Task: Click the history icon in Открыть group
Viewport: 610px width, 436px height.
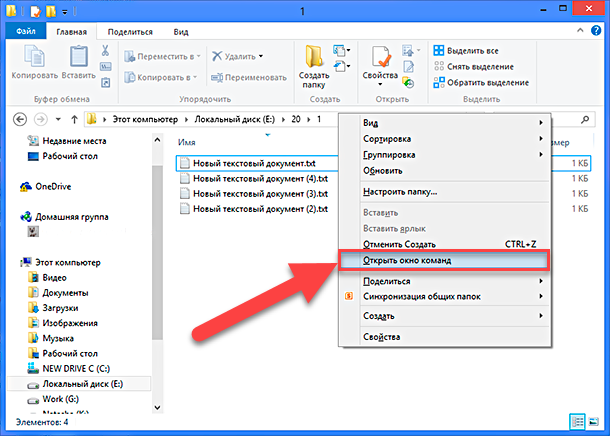Action: click(408, 82)
